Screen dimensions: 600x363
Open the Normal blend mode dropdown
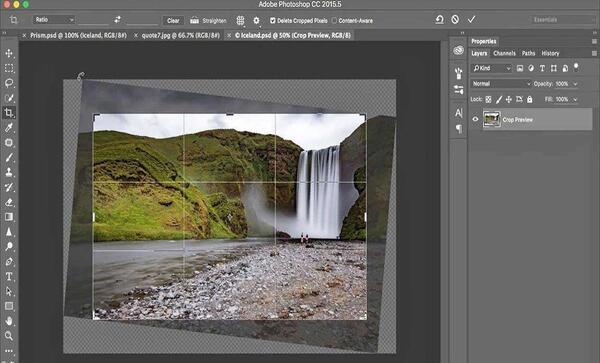(x=501, y=84)
